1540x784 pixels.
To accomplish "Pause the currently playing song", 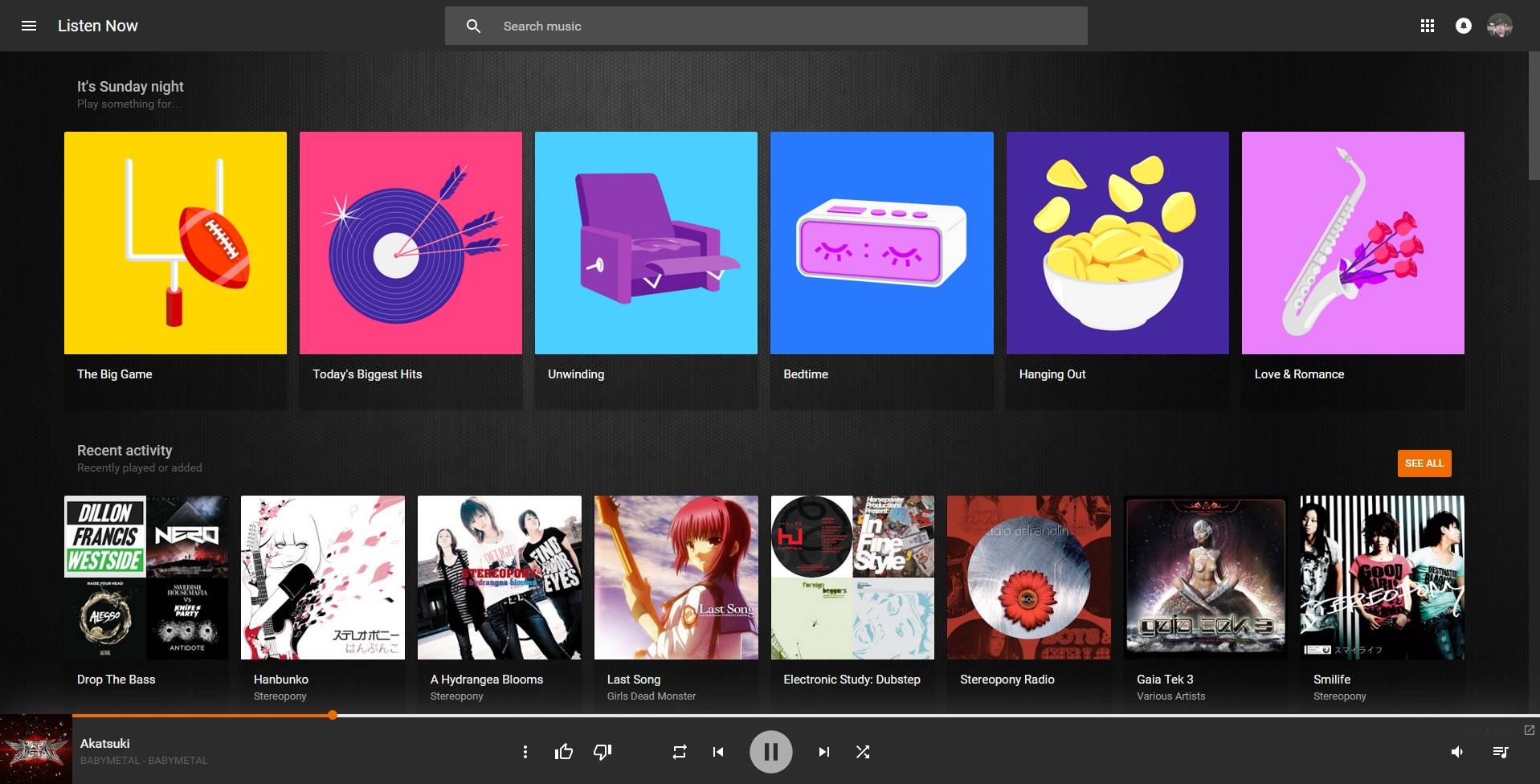I will tap(770, 752).
